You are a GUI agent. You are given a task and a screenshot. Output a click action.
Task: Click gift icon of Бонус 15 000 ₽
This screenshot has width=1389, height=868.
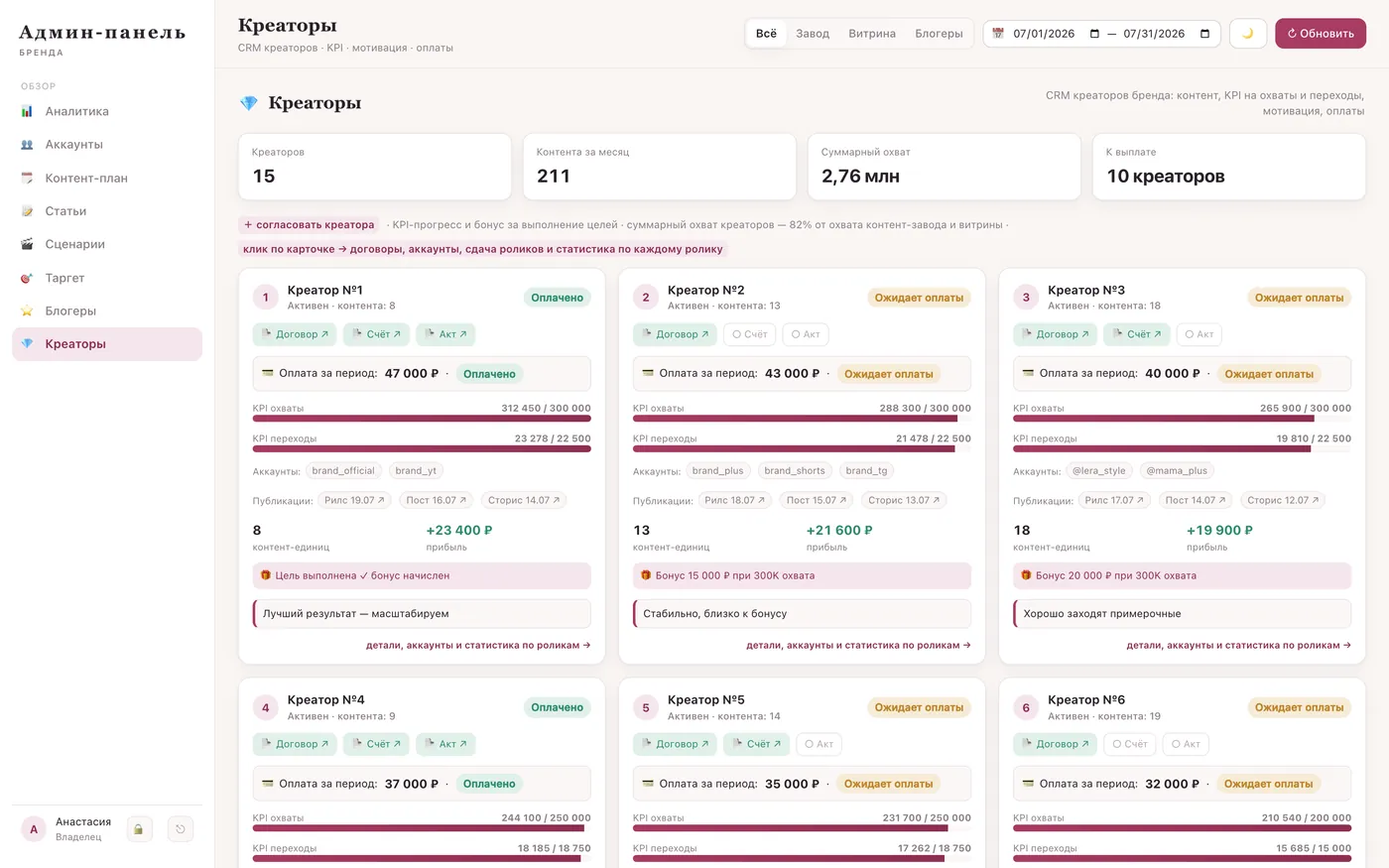(x=646, y=575)
